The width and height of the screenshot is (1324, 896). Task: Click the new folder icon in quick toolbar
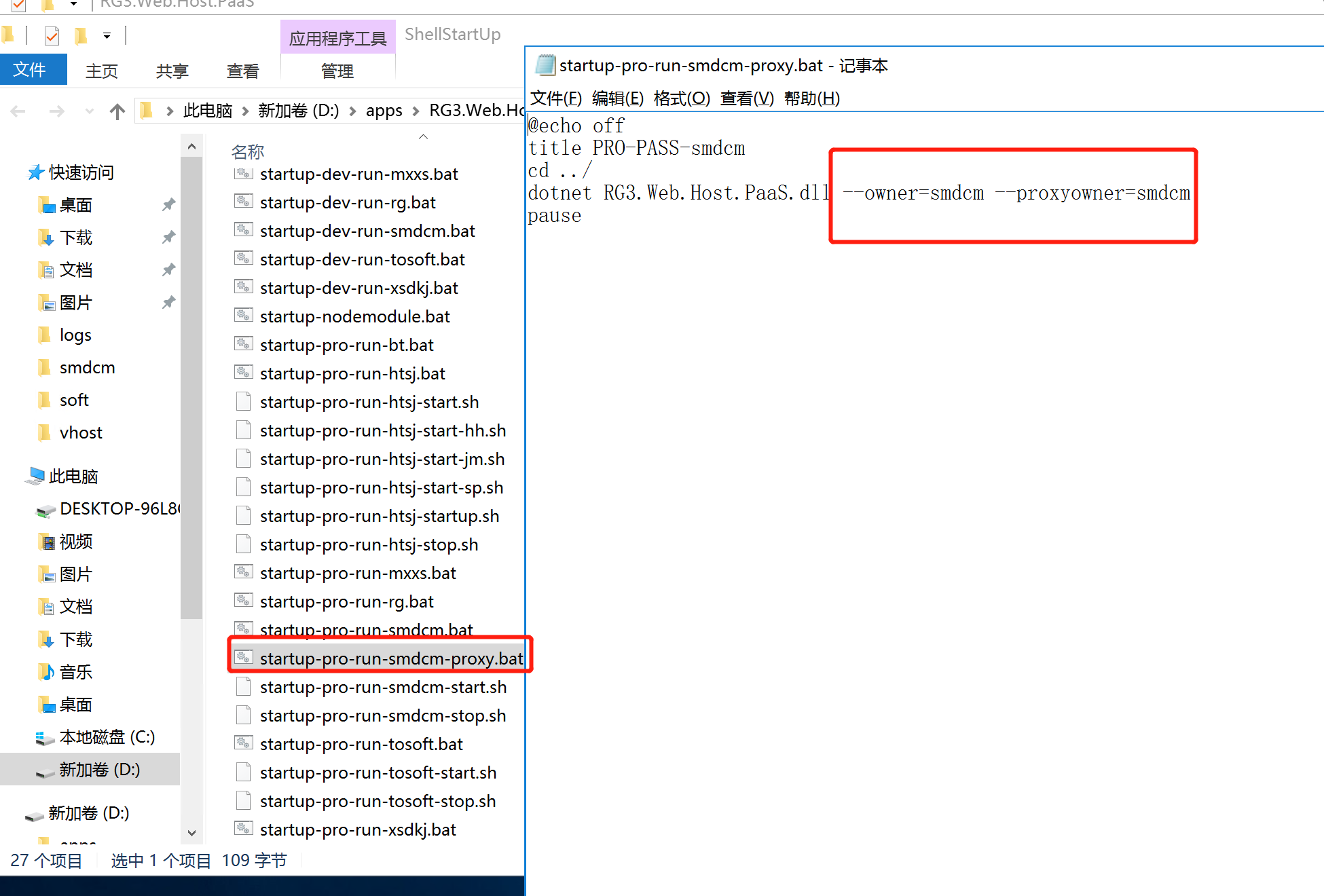[81, 35]
